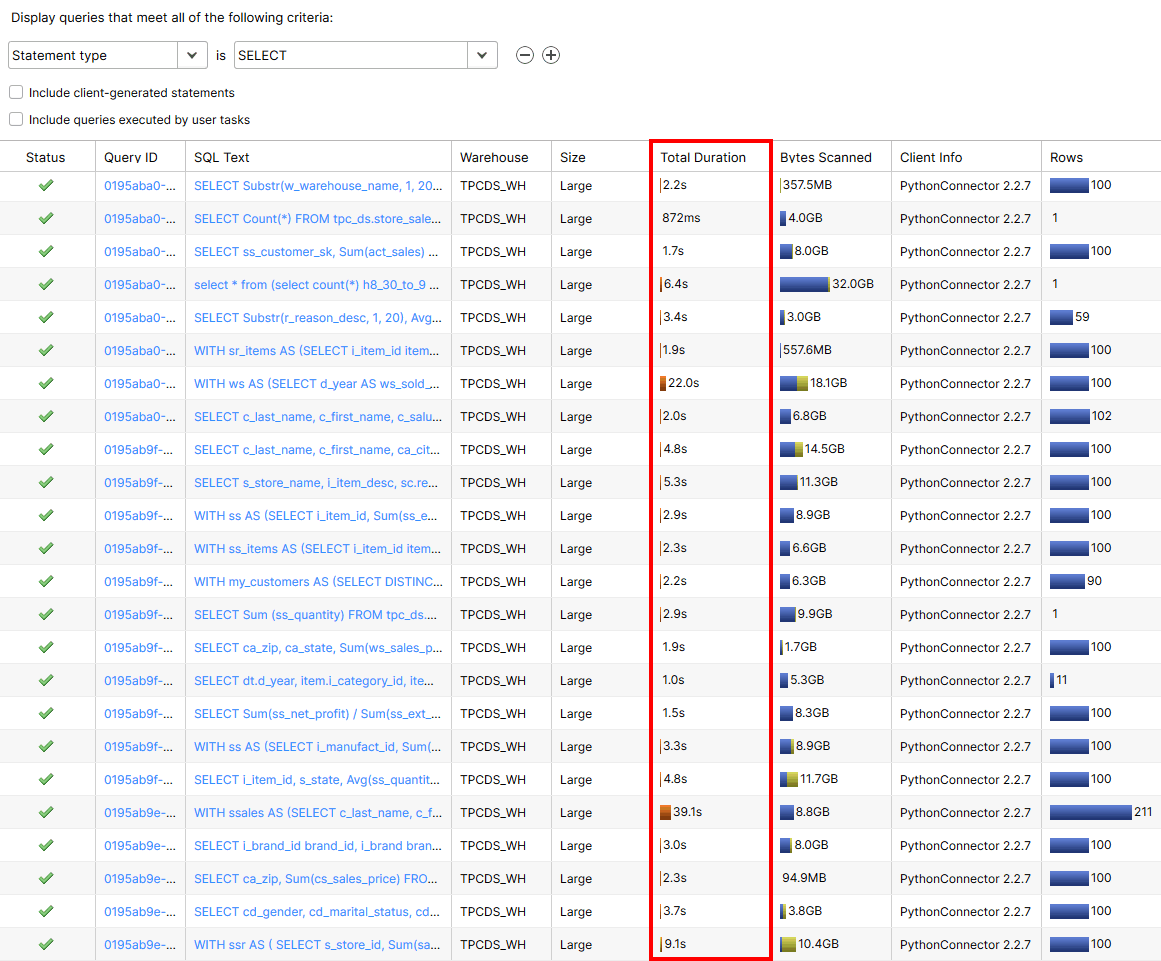The image size is (1161, 961).
Task: Open SQL 'SELECT ca_zip, ca_state, Sum(ws_sales_p...'
Action: [318, 648]
